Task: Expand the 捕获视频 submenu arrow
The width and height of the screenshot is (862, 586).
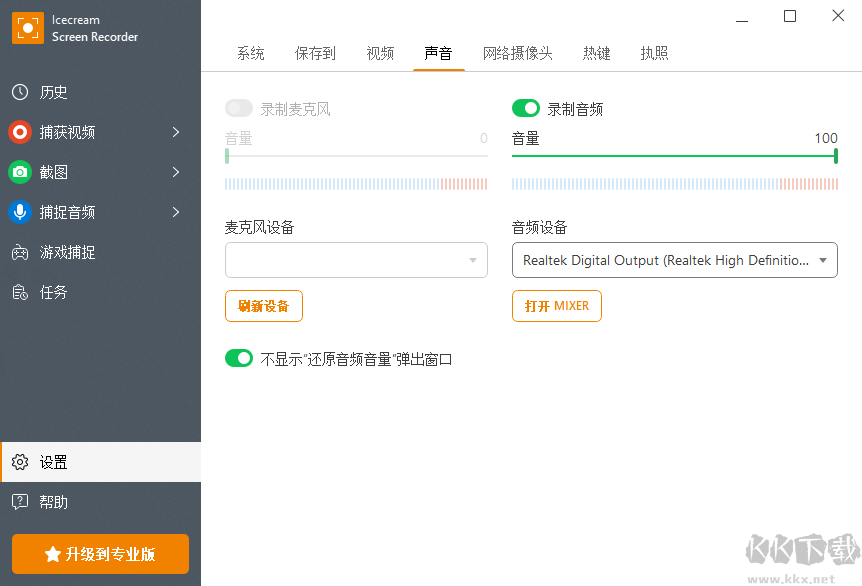Action: coord(176,132)
